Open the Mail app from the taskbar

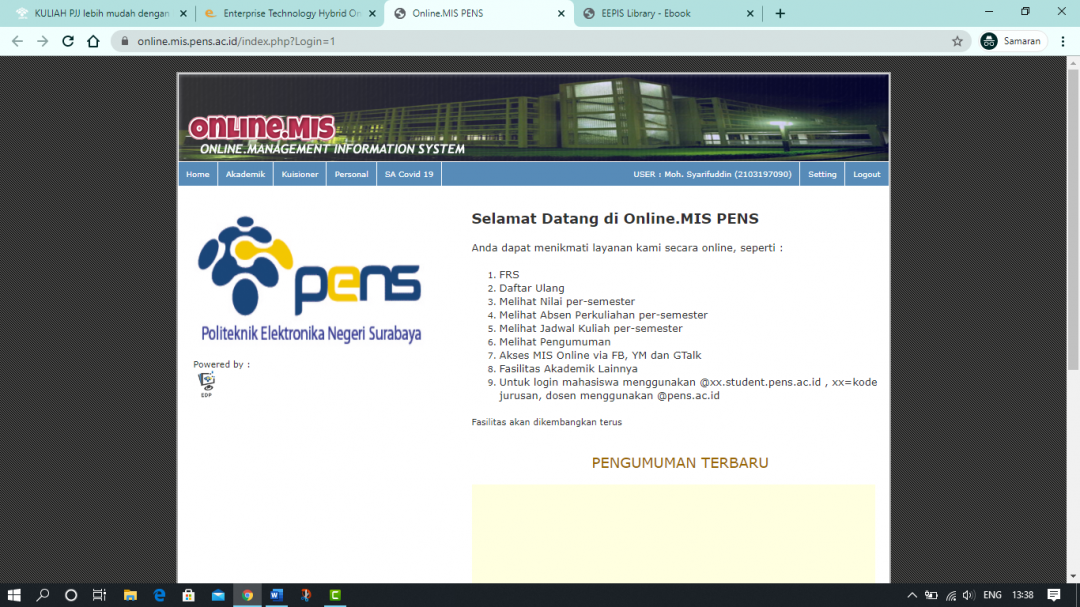click(217, 595)
